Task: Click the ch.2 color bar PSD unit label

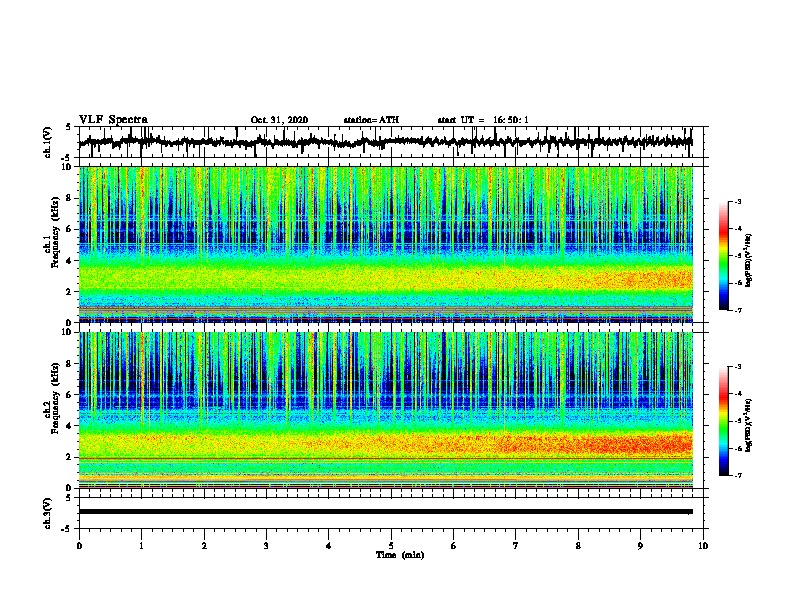Action: coord(748,425)
